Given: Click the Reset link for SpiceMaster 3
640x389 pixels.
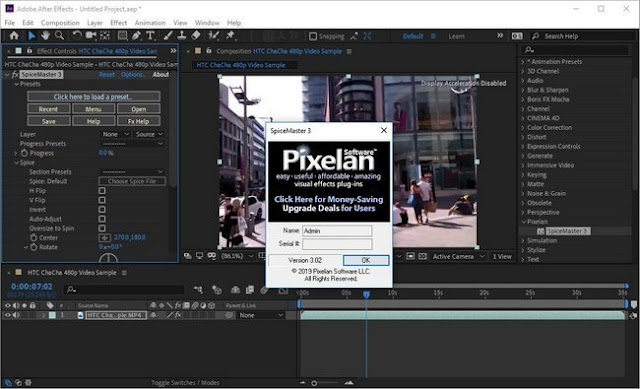Looking at the screenshot, I should pos(107,75).
